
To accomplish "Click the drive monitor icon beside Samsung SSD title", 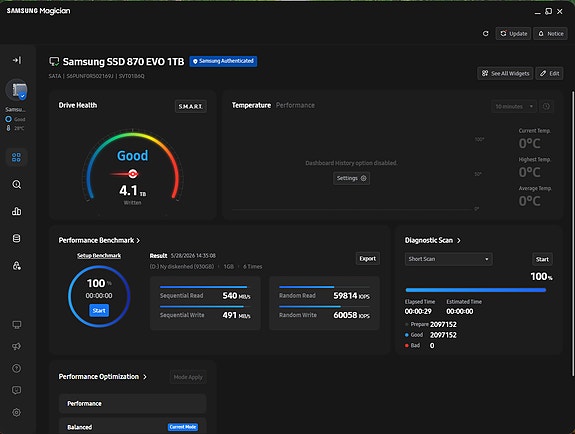I will click(x=54, y=62).
